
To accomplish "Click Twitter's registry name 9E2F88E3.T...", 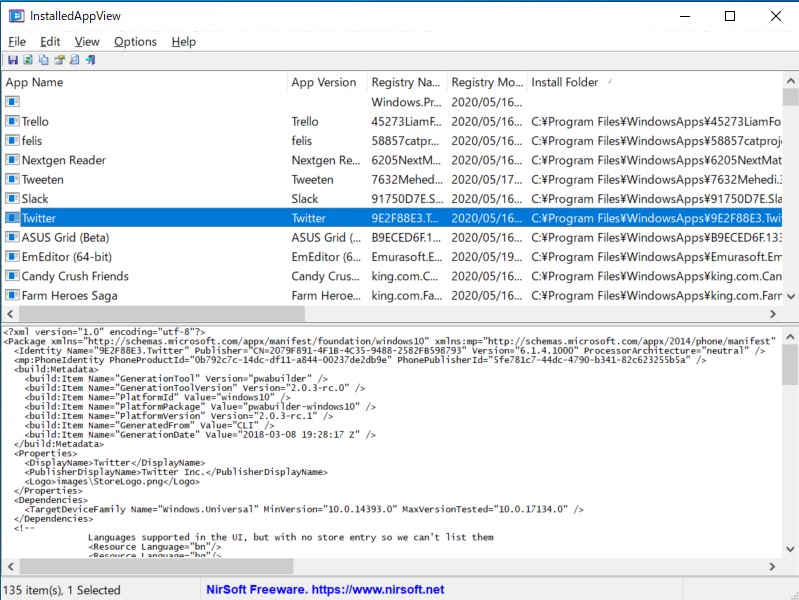I will (405, 218).
